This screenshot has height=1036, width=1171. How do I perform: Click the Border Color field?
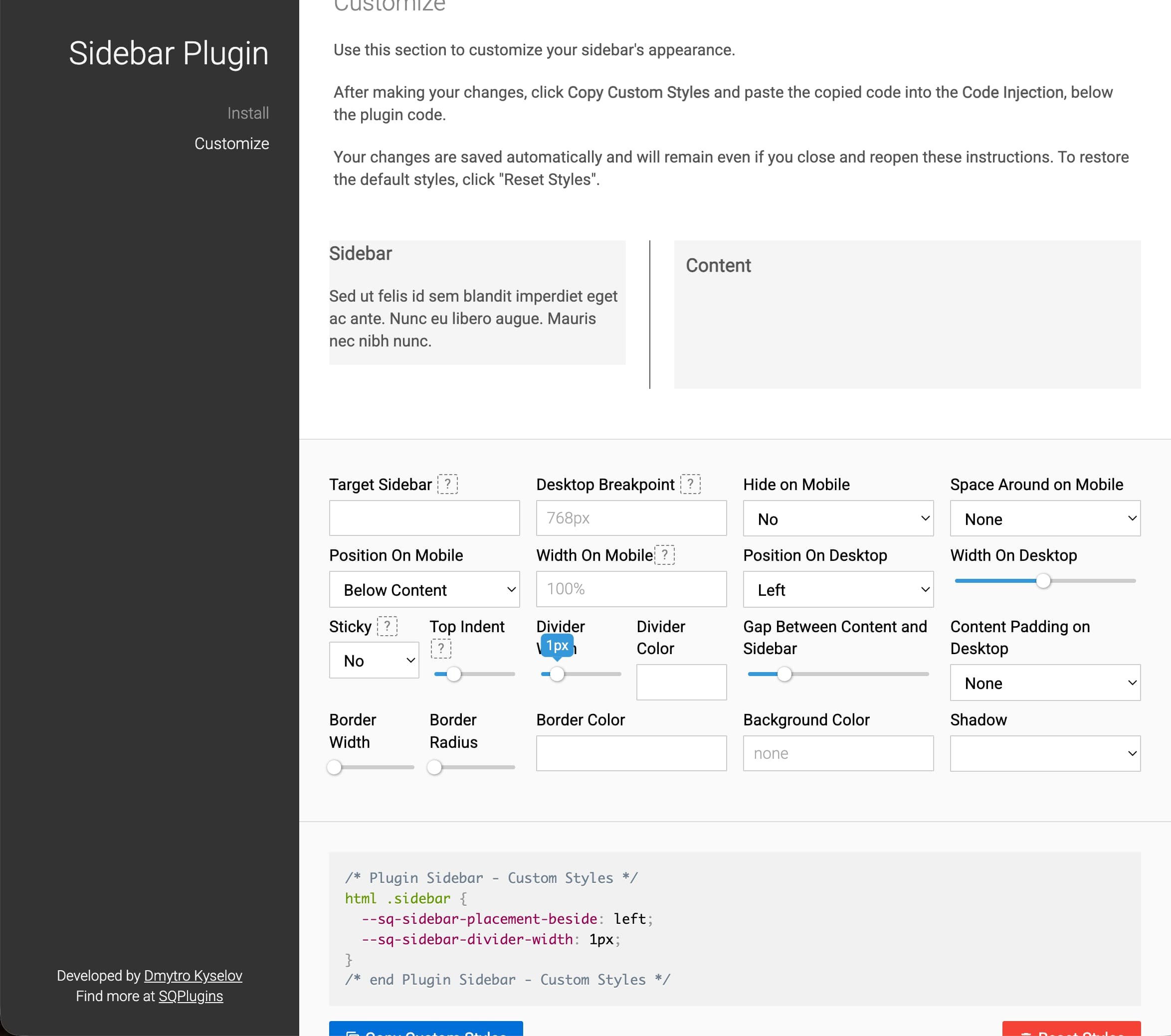pos(631,753)
